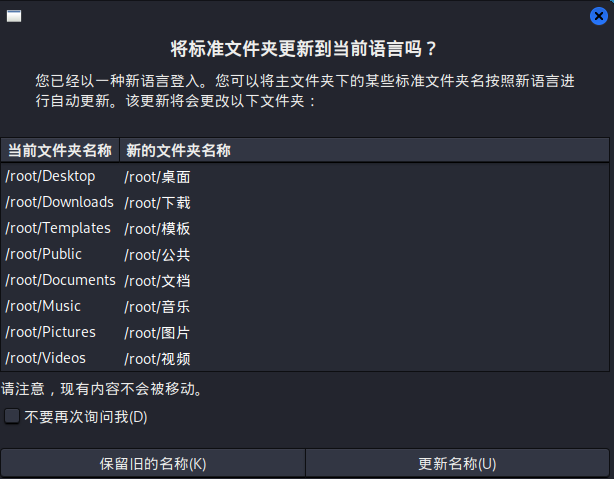Click the new name /root/文档 cell
614x479 pixels.
(157, 281)
